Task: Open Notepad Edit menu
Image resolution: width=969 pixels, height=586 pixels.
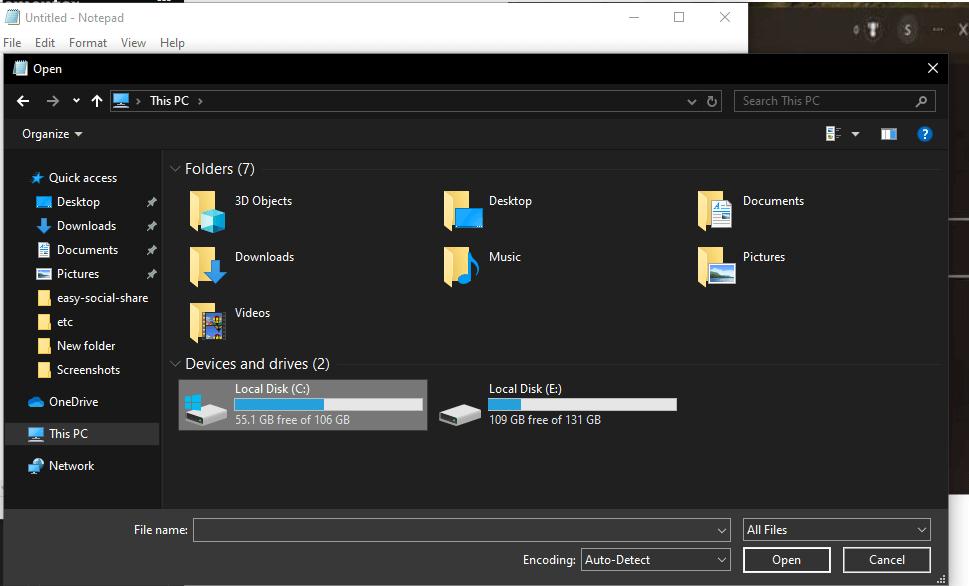Action: pos(44,43)
